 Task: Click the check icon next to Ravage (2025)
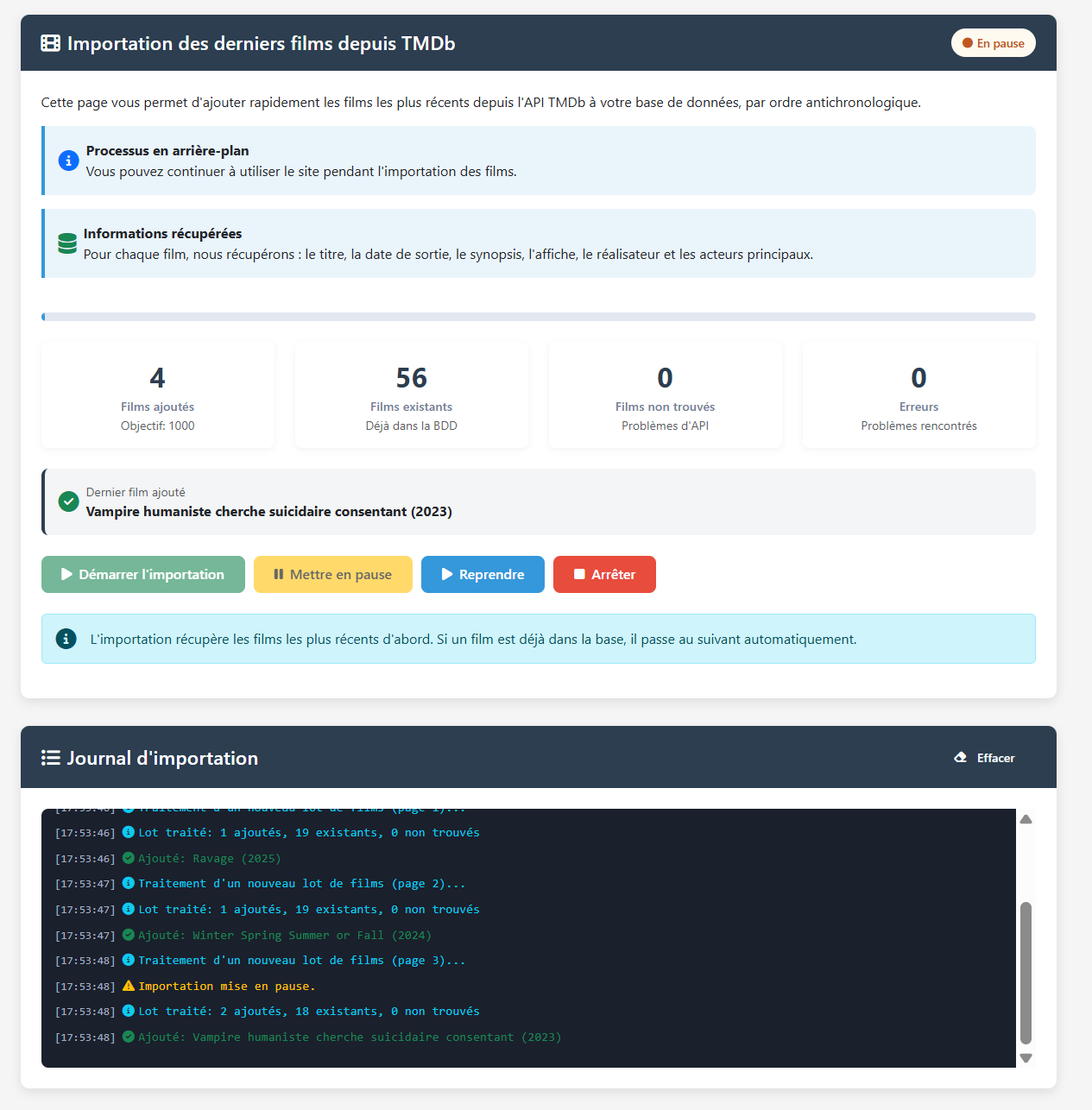129,858
